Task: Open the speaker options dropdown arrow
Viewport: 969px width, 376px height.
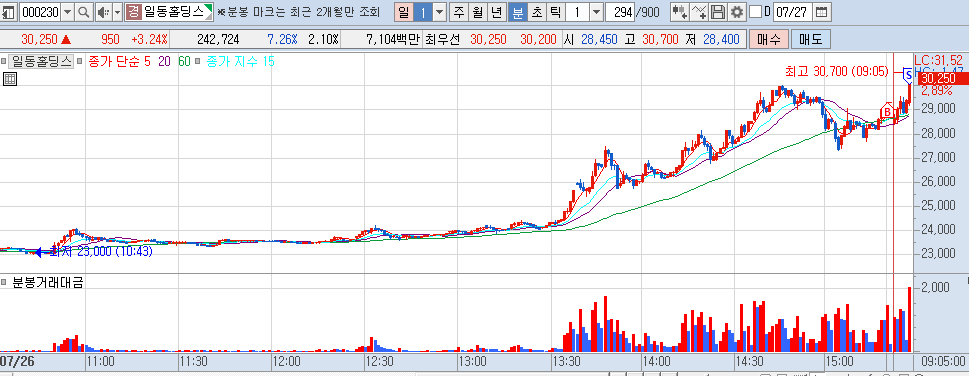Action: point(117,12)
